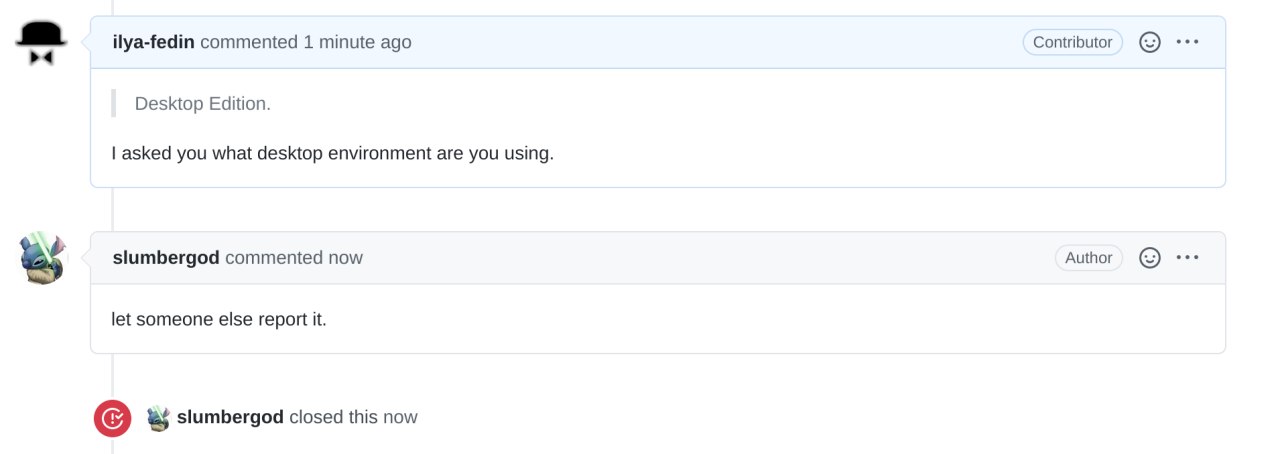Click small slumbergod avatar in closed event

(158, 417)
